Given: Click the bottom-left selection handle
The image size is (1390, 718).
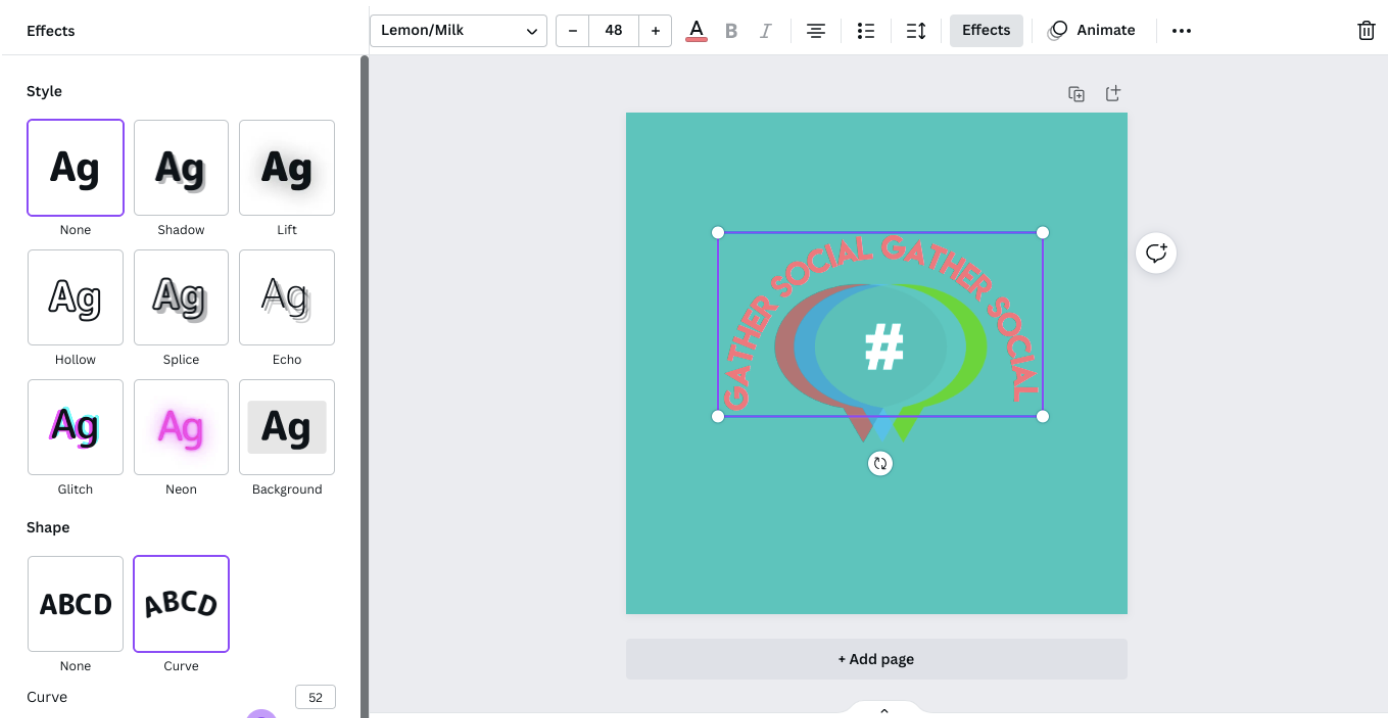Looking at the screenshot, I should tap(718, 416).
